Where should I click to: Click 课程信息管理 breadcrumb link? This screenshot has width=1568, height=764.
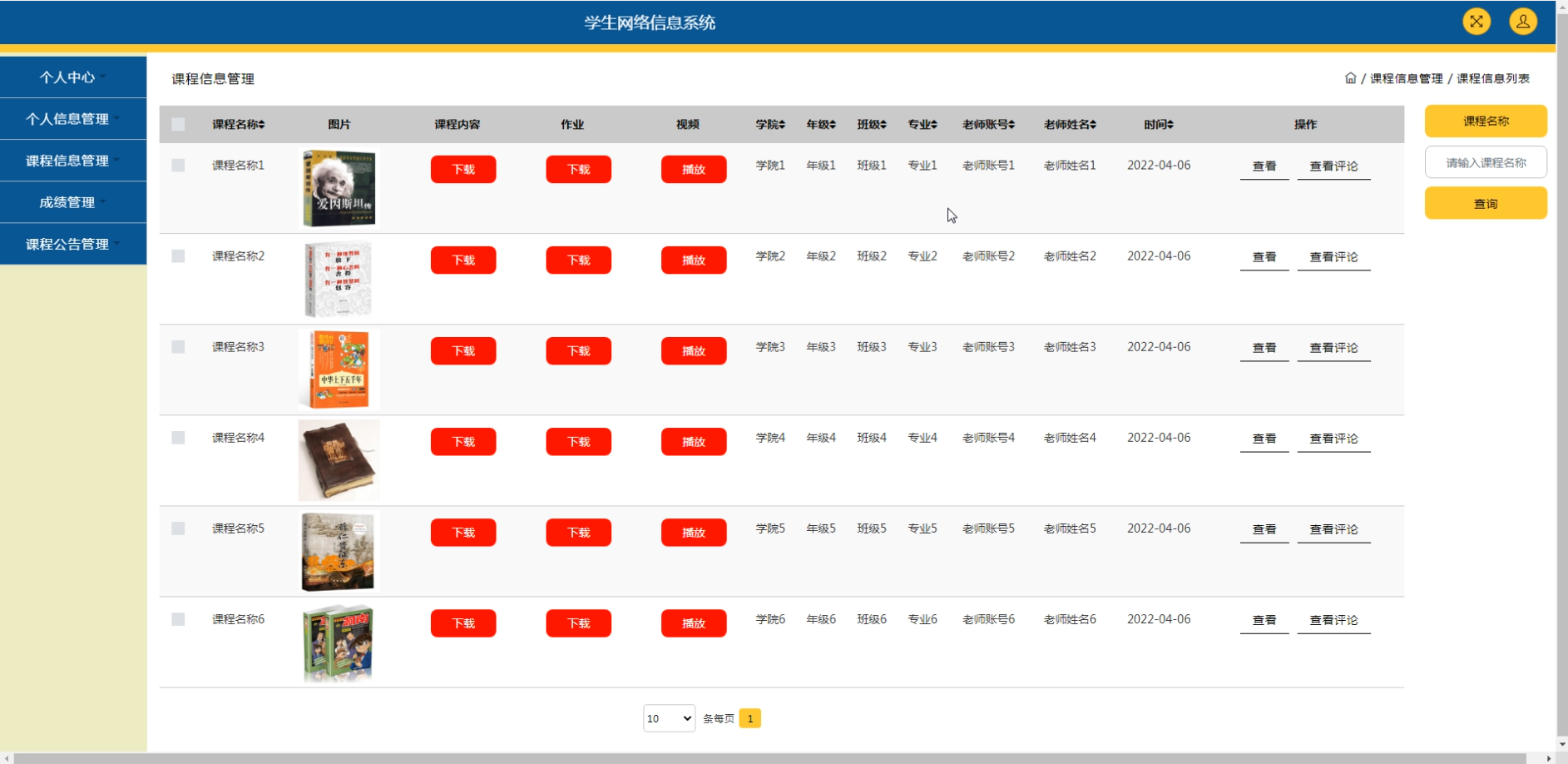pos(1407,78)
